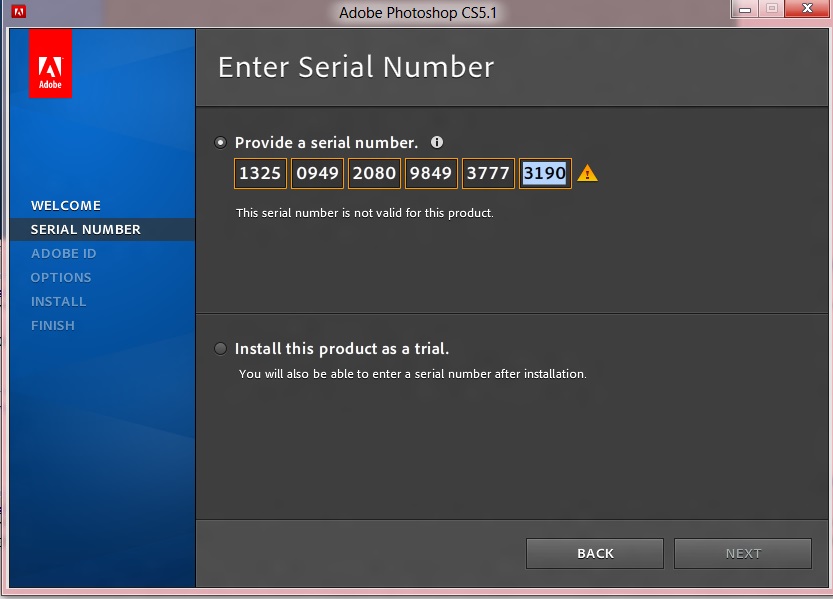This screenshot has width=833, height=599.
Task: Minimize the installer window
Action: point(745,9)
